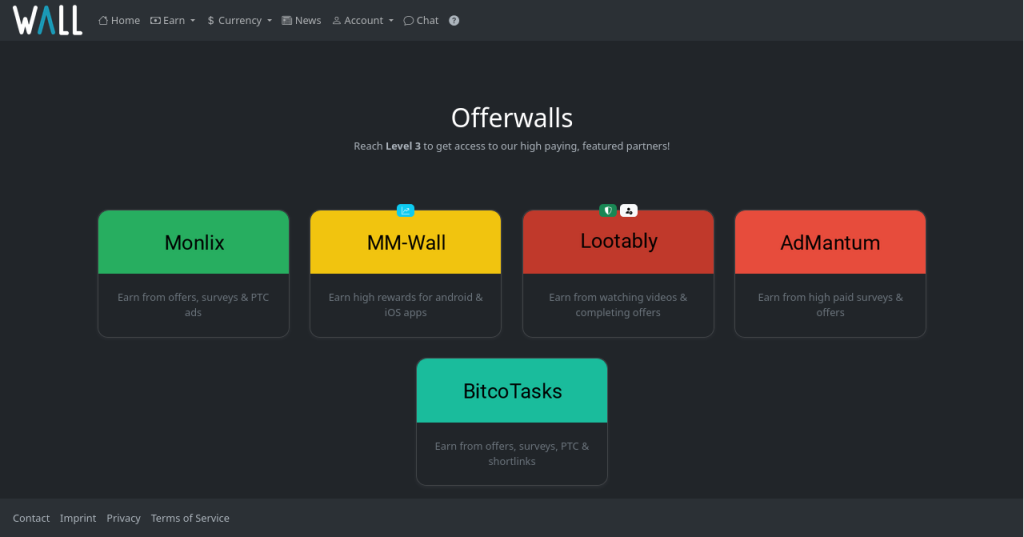Click the blue chart badge on MM-Wall
The image size is (1024, 537).
pyautogui.click(x=406, y=210)
